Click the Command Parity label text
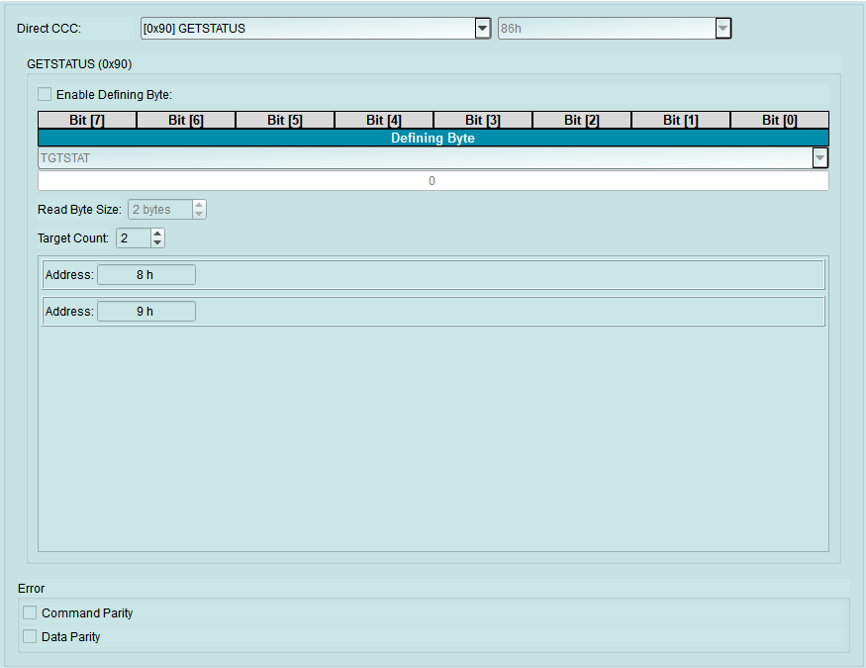 tap(87, 613)
